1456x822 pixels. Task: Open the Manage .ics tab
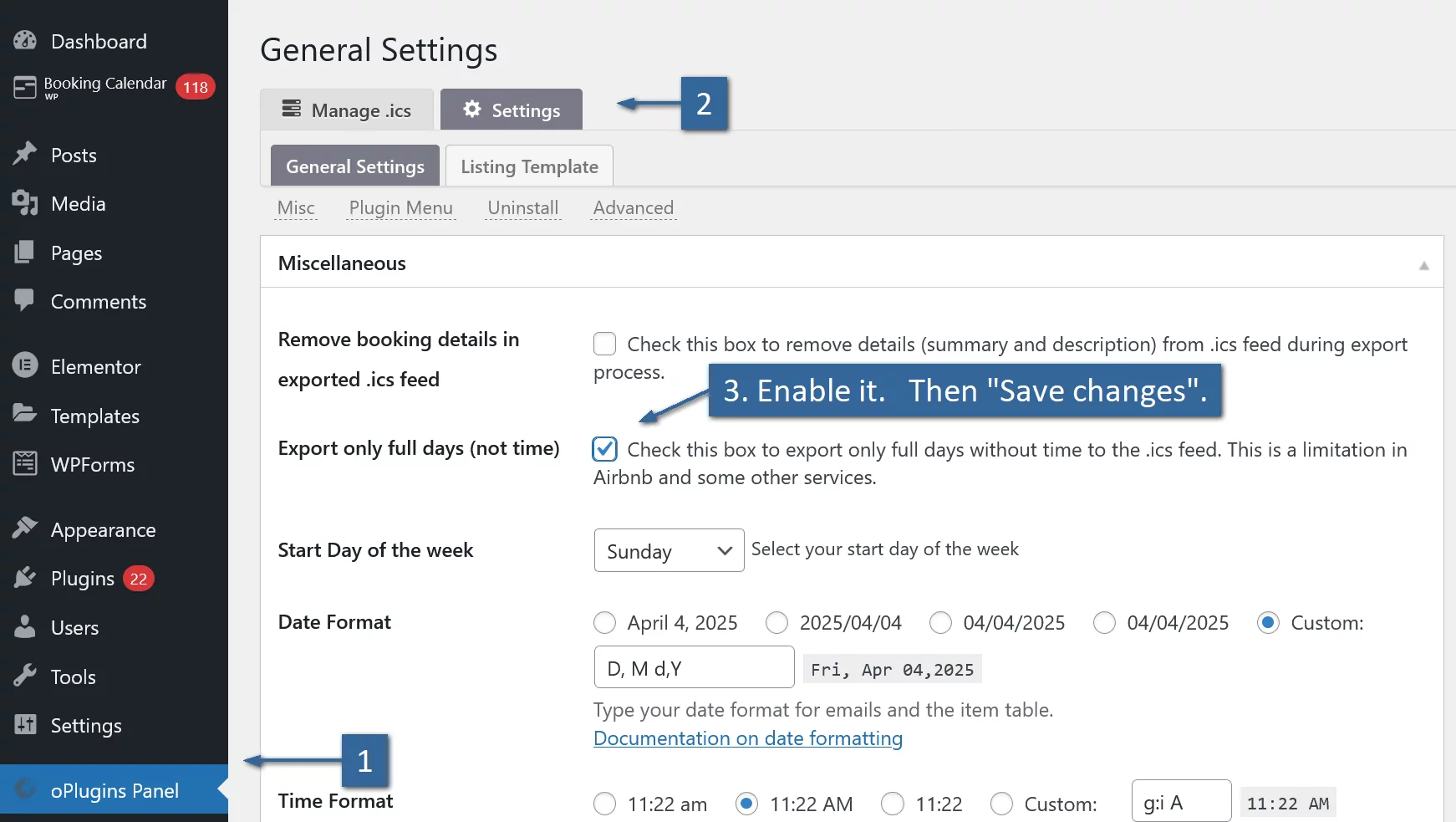347,110
